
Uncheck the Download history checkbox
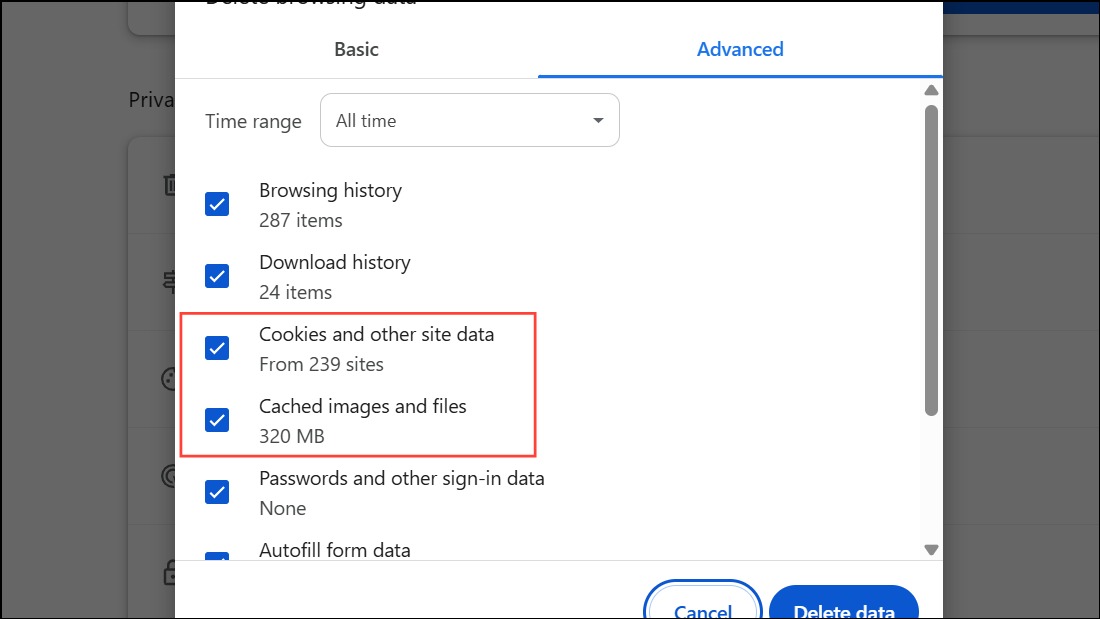217,276
